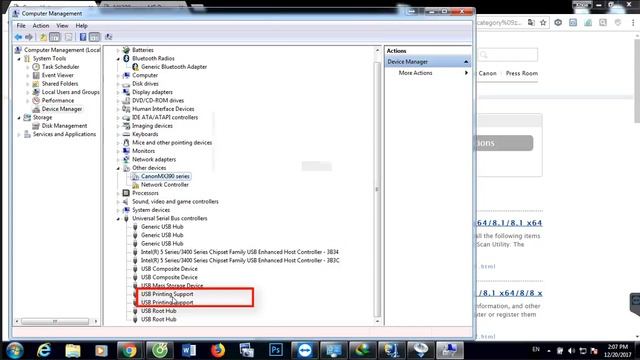Viewport: 640px width, 360px height.
Task: Toggle the Show/Hide Console Tree toolbar icon
Action: [54, 37]
